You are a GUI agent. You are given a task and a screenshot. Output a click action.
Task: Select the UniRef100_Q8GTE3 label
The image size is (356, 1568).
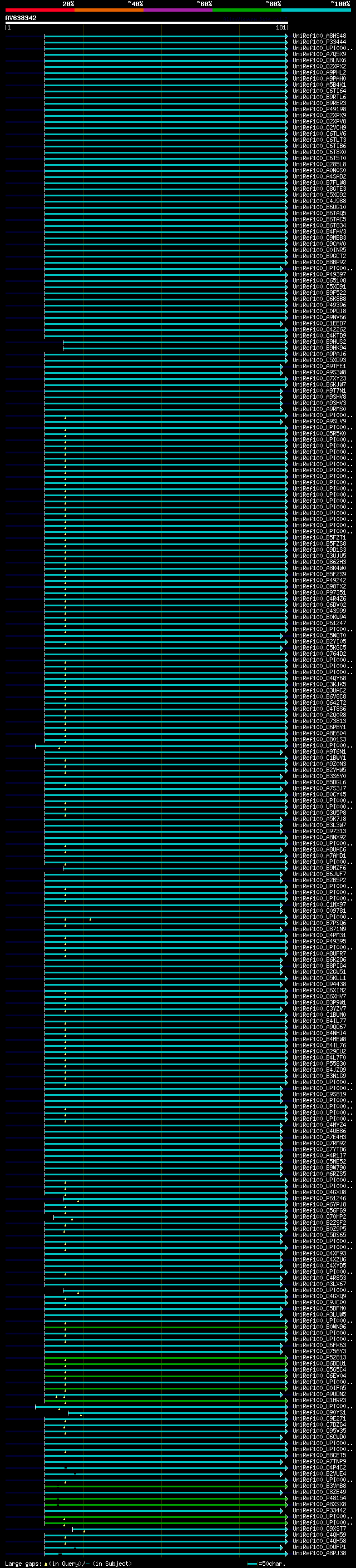click(x=319, y=189)
